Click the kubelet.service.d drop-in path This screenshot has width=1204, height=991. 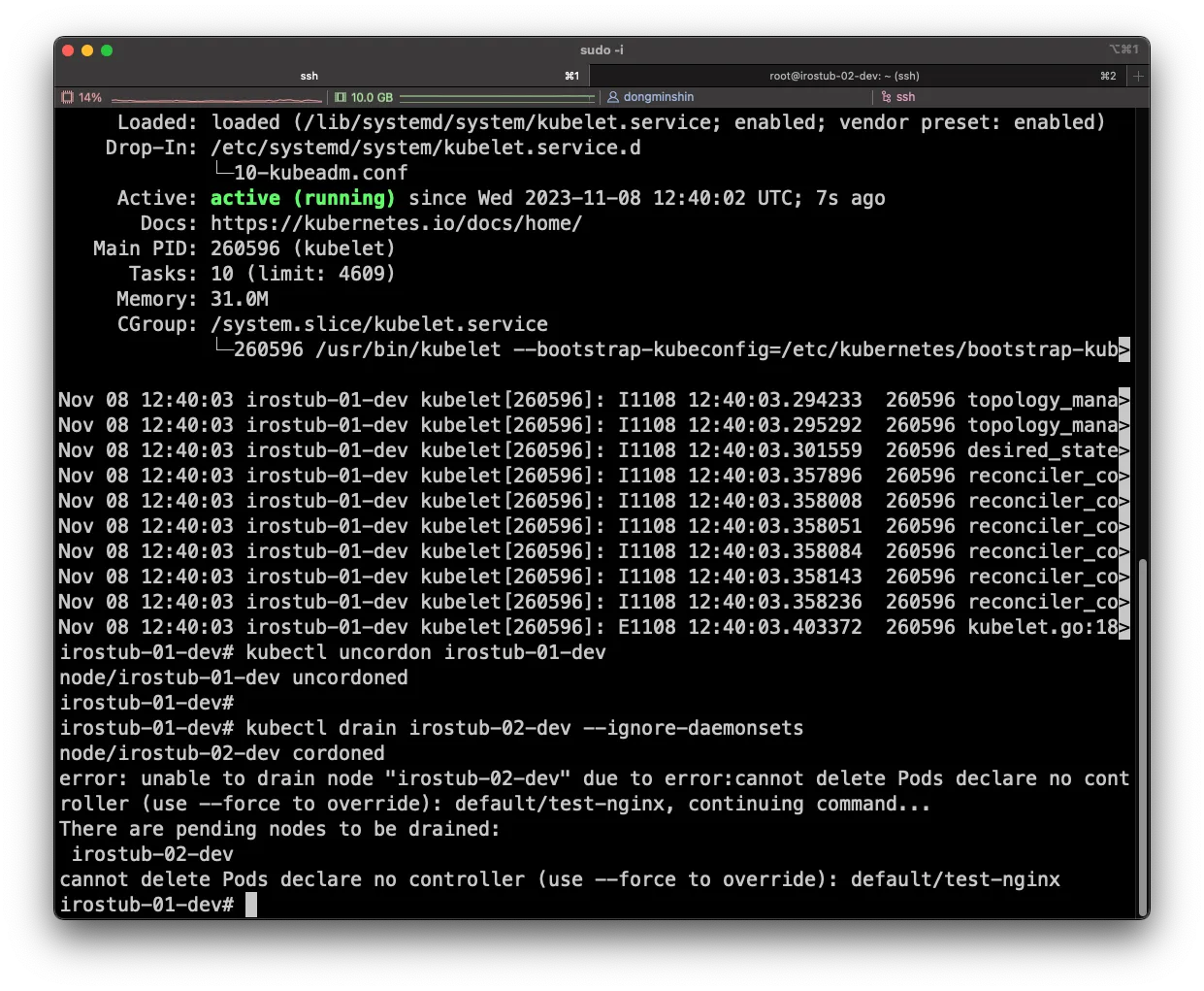click(425, 148)
